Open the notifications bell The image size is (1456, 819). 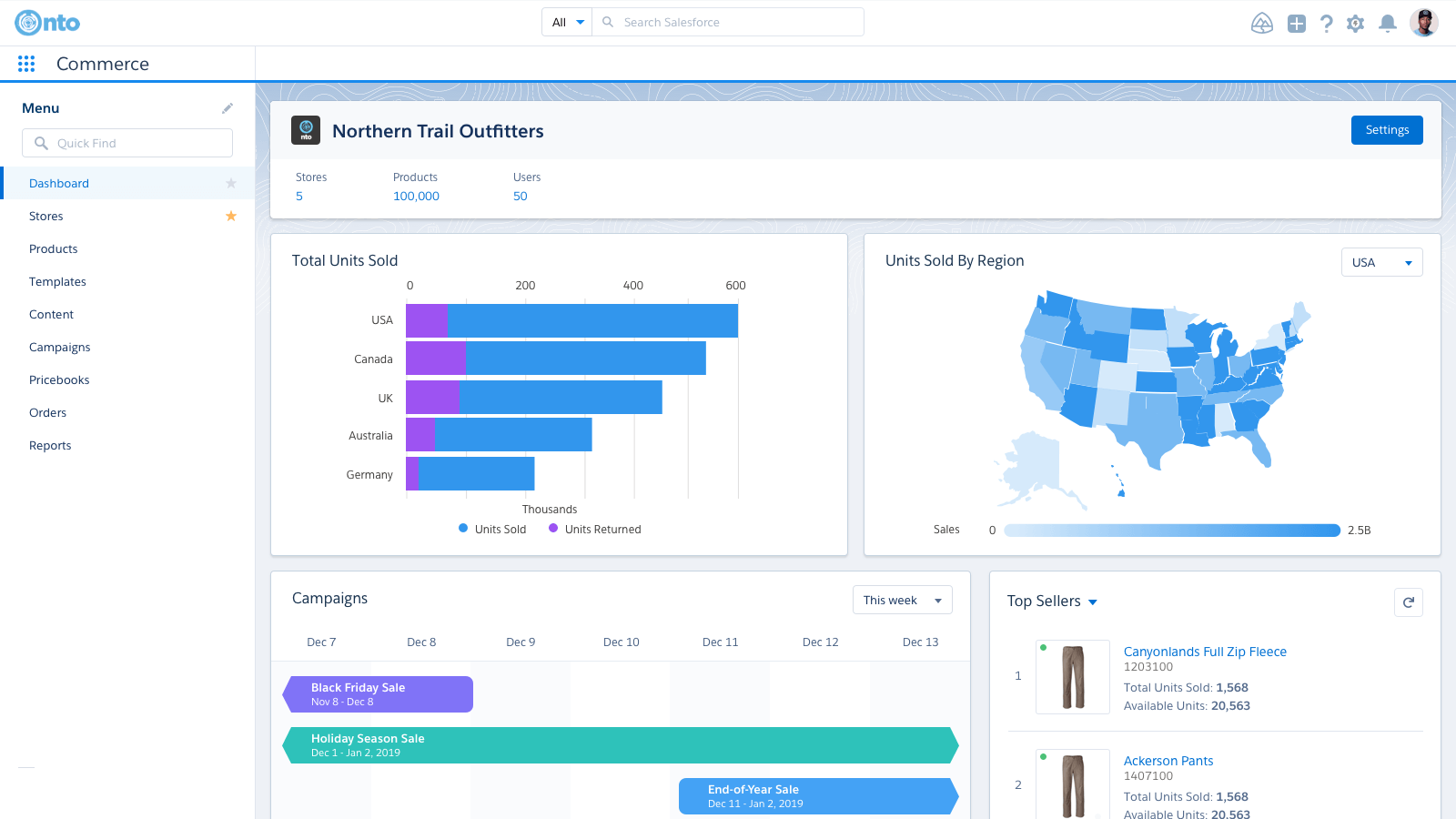(x=1387, y=24)
